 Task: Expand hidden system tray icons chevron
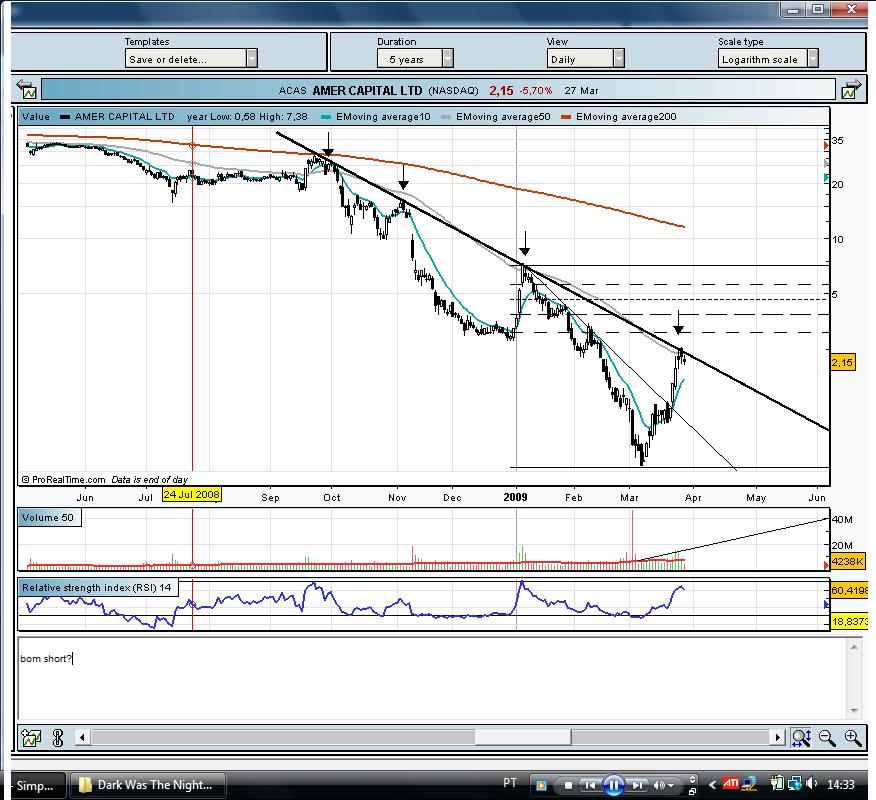(712, 785)
